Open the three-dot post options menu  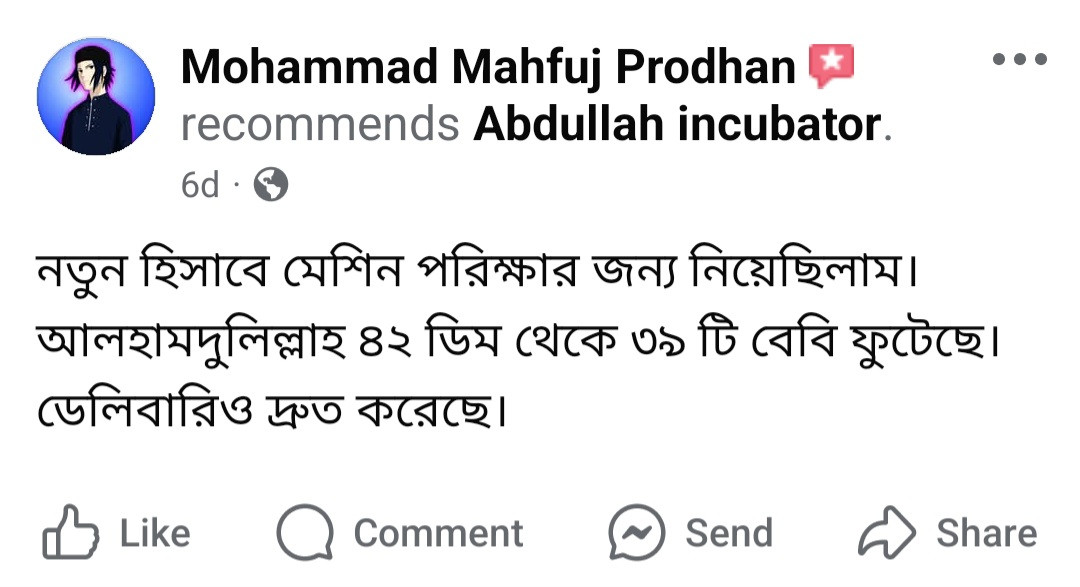(x=1020, y=60)
